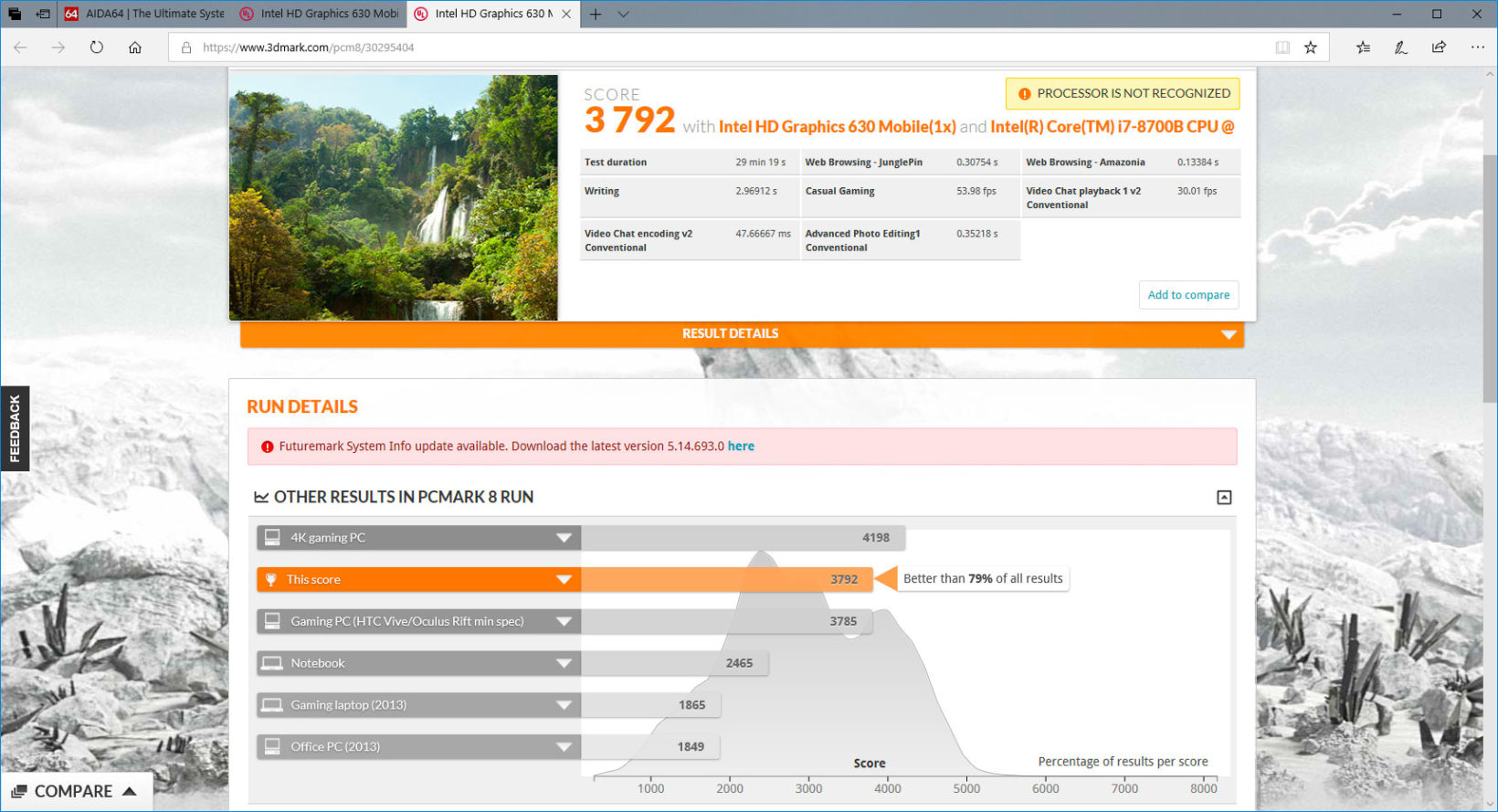
Task: Click the monitor icon in Office PC (2013) row
Action: [272, 746]
